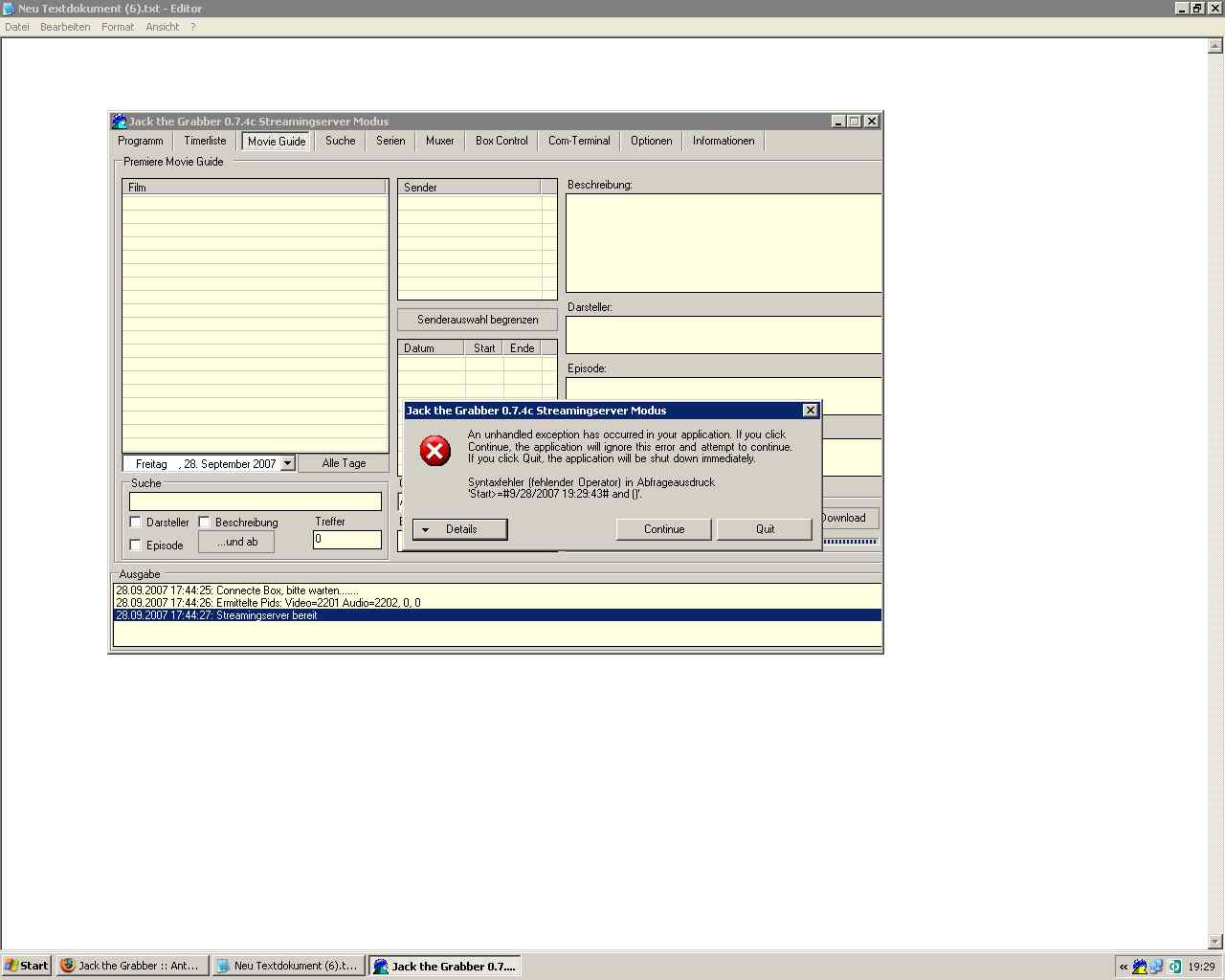Switch to Timerliste tab
Image resolution: width=1225 pixels, height=980 pixels.
pyautogui.click(x=205, y=141)
